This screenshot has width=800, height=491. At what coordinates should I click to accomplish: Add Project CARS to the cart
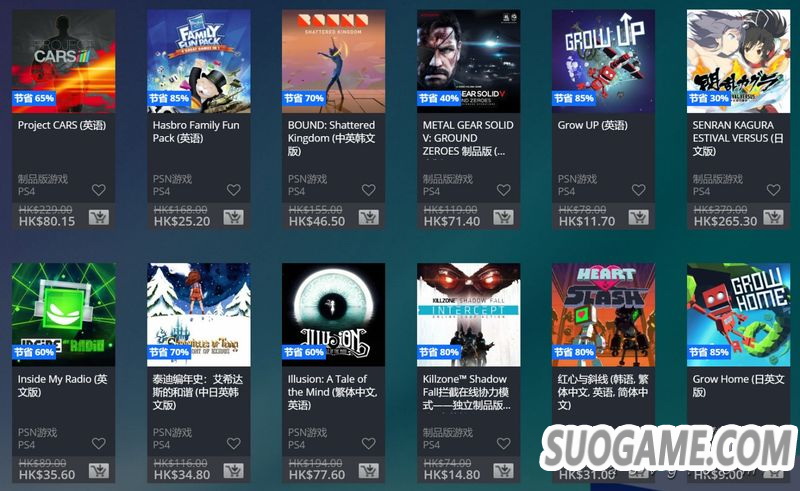[98, 218]
